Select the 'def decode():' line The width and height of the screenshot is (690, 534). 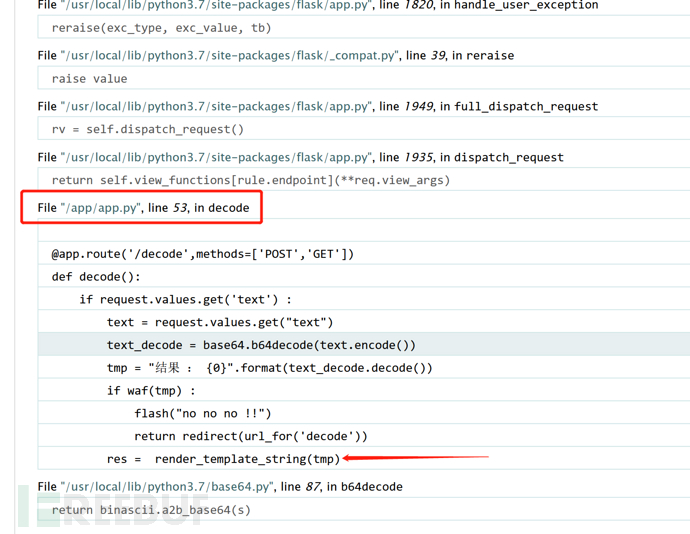96,277
